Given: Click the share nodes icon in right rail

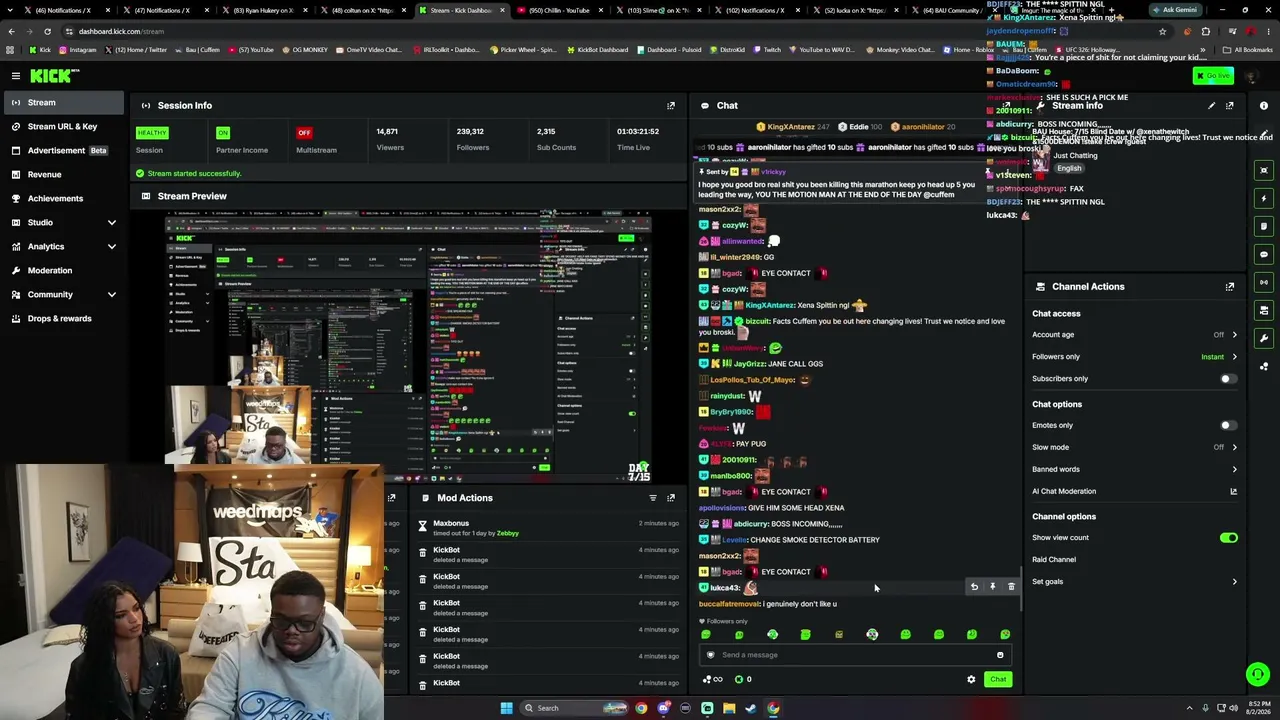Looking at the screenshot, I should (x=1264, y=366).
